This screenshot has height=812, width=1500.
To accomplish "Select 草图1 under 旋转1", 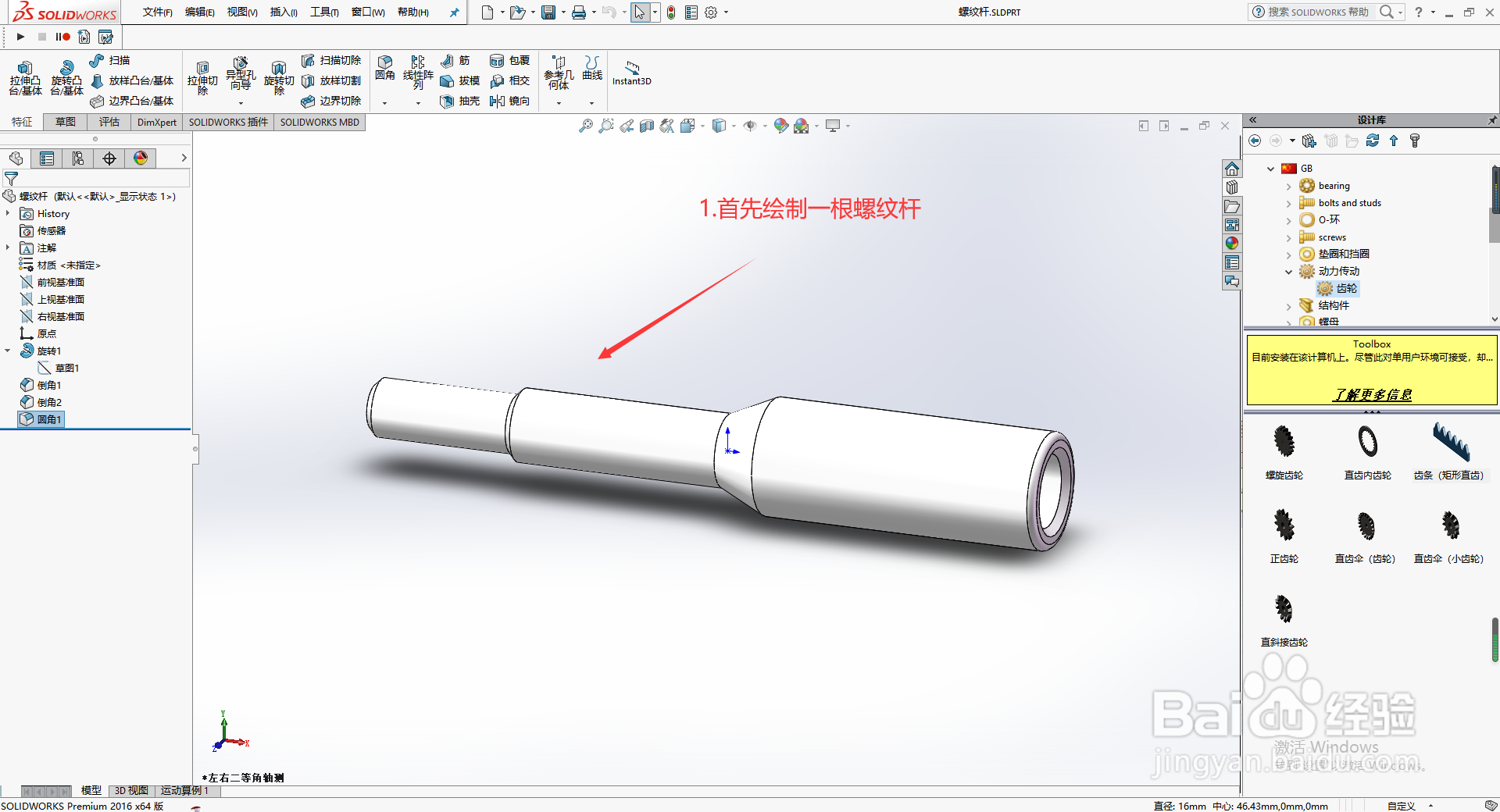I will 59,368.
